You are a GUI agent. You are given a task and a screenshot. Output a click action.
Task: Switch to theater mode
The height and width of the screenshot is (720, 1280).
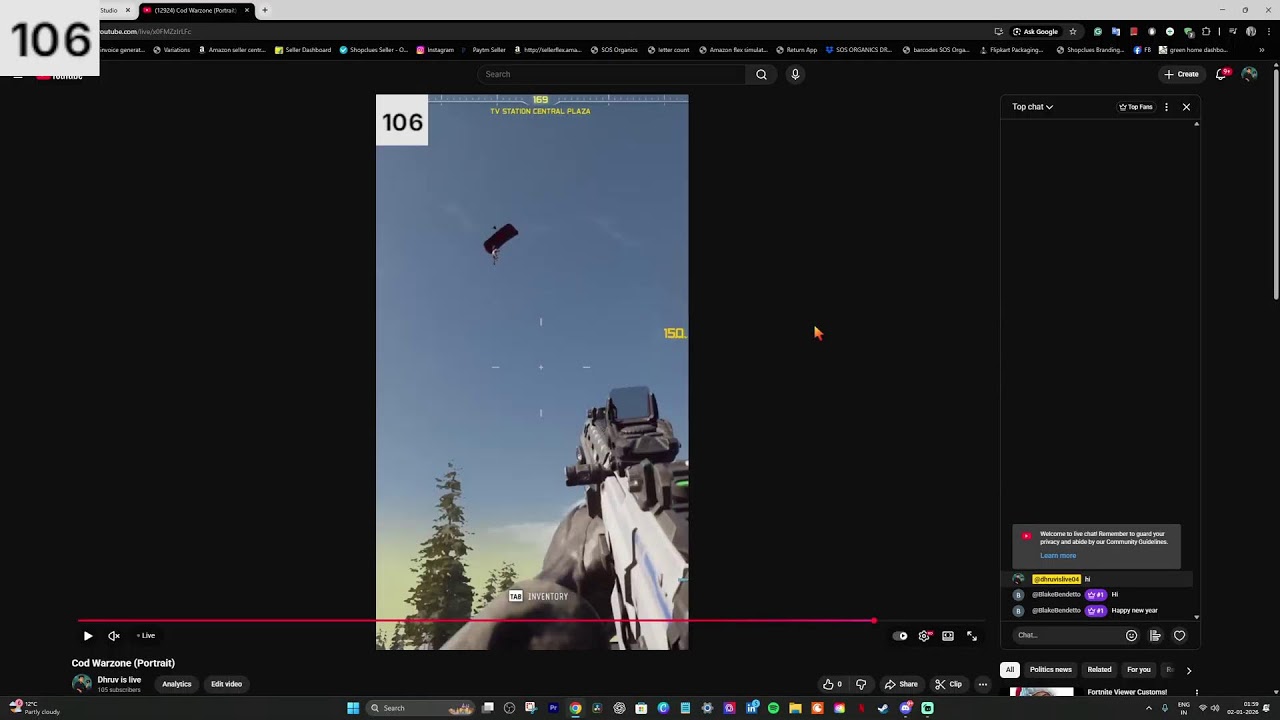(948, 636)
